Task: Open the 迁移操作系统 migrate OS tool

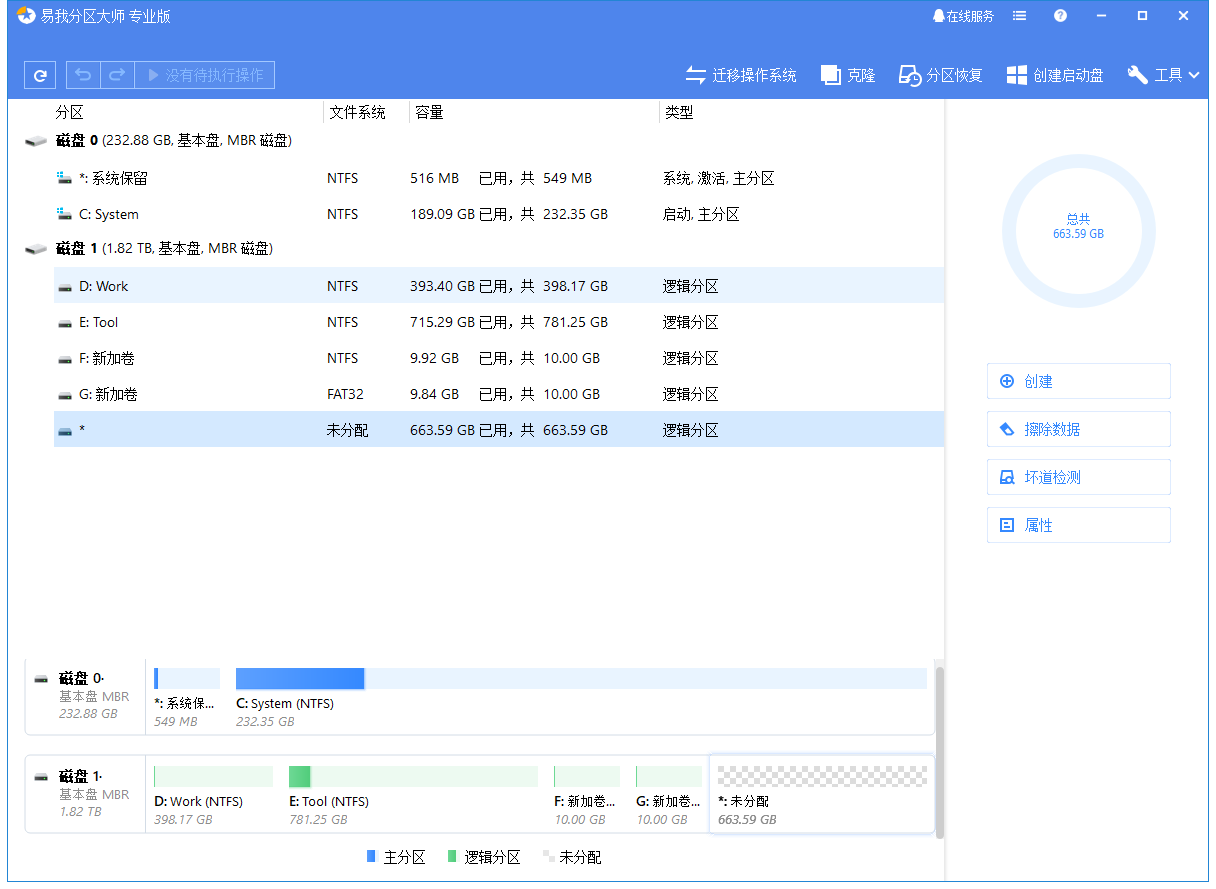Action: pyautogui.click(x=741, y=75)
